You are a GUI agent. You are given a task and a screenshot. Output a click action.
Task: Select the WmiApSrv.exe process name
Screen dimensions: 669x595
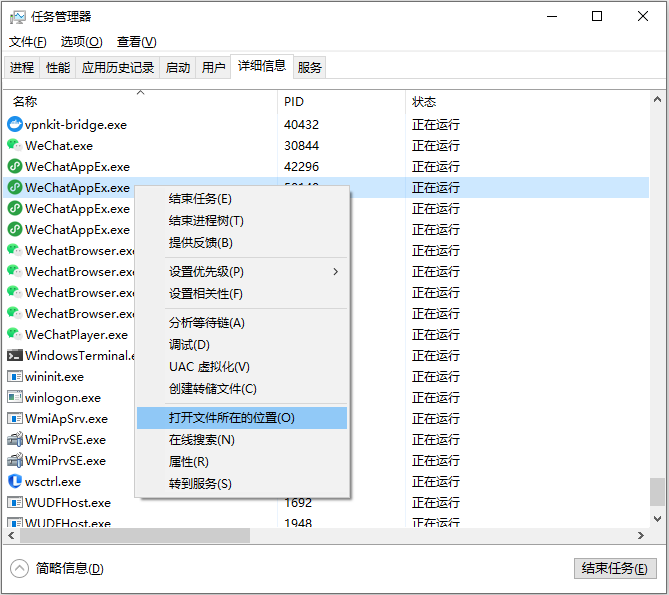66,418
